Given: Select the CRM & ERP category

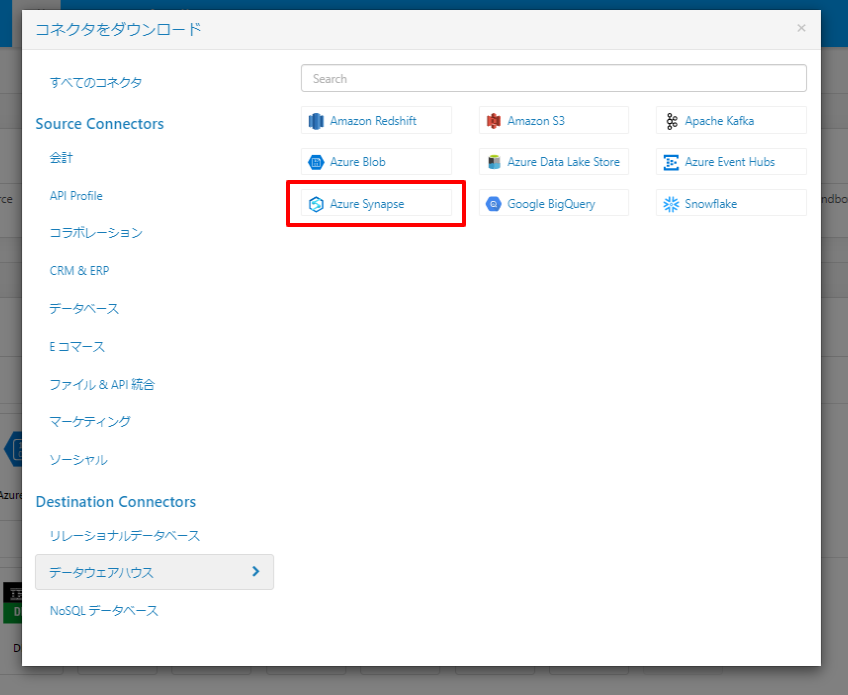Looking at the screenshot, I should (80, 270).
